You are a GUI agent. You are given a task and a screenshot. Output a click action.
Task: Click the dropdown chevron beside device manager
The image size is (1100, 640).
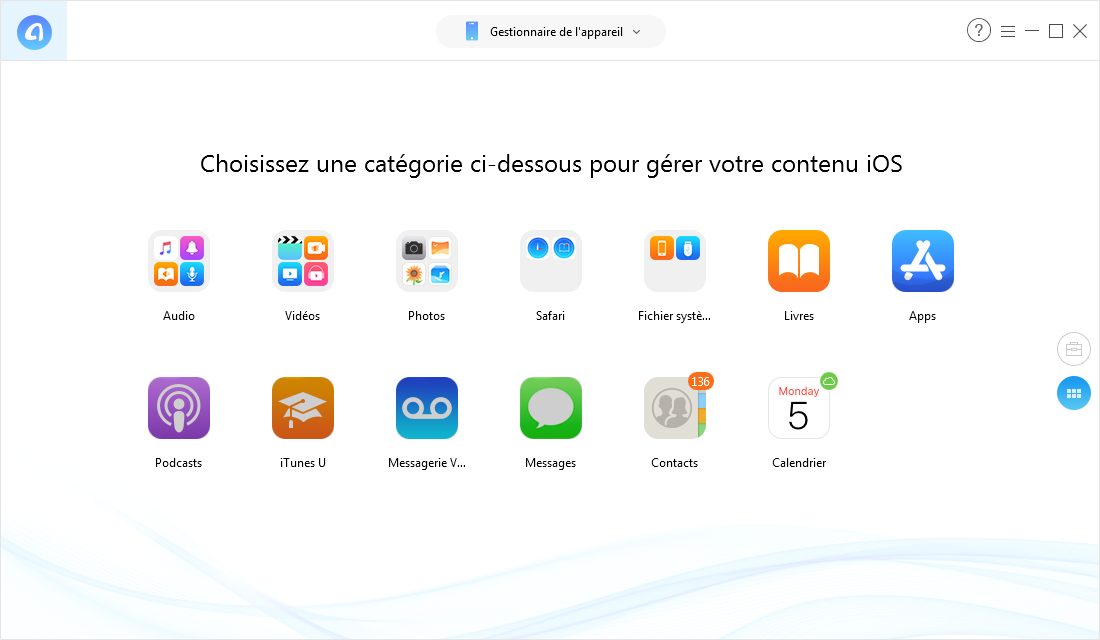pyautogui.click(x=636, y=32)
